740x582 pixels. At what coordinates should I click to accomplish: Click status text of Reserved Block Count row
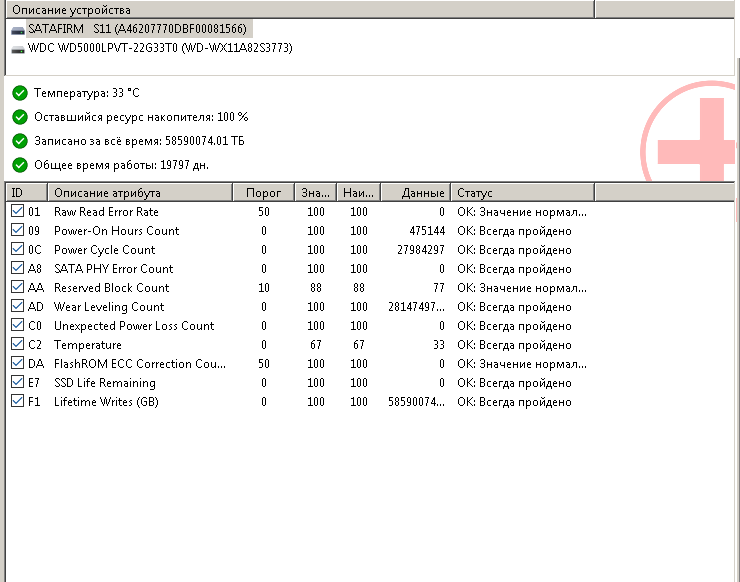click(x=522, y=288)
